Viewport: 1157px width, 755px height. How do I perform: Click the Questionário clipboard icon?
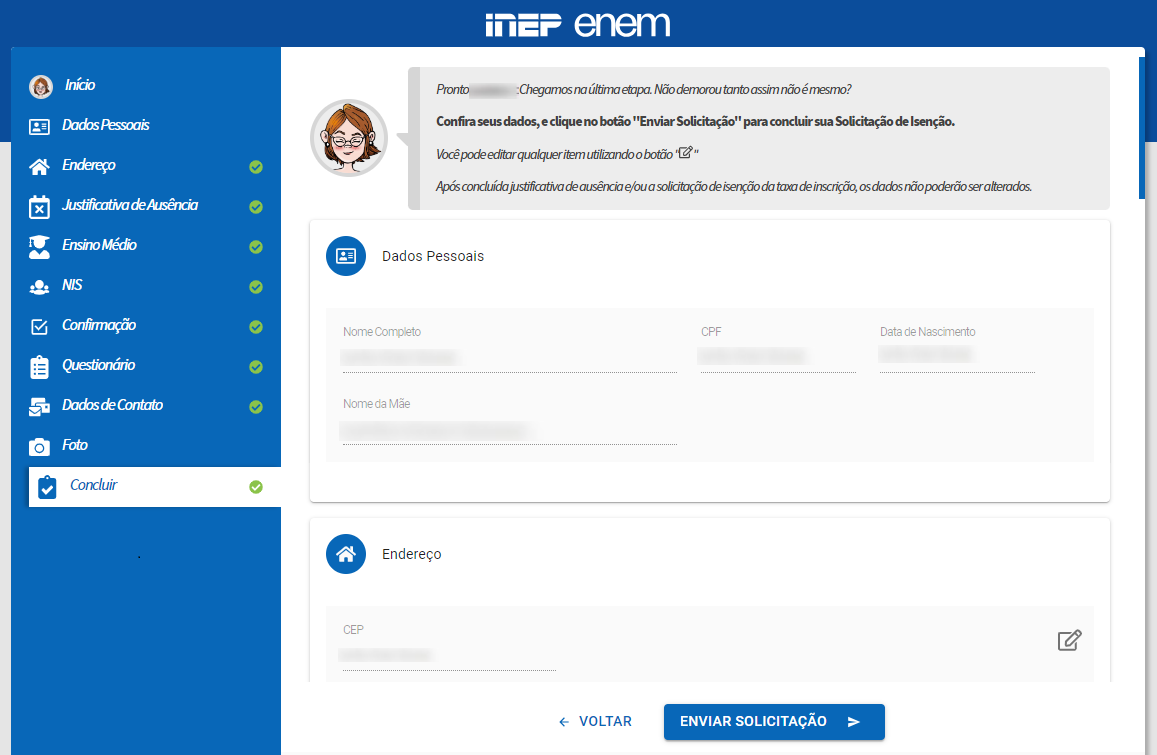(x=39, y=367)
